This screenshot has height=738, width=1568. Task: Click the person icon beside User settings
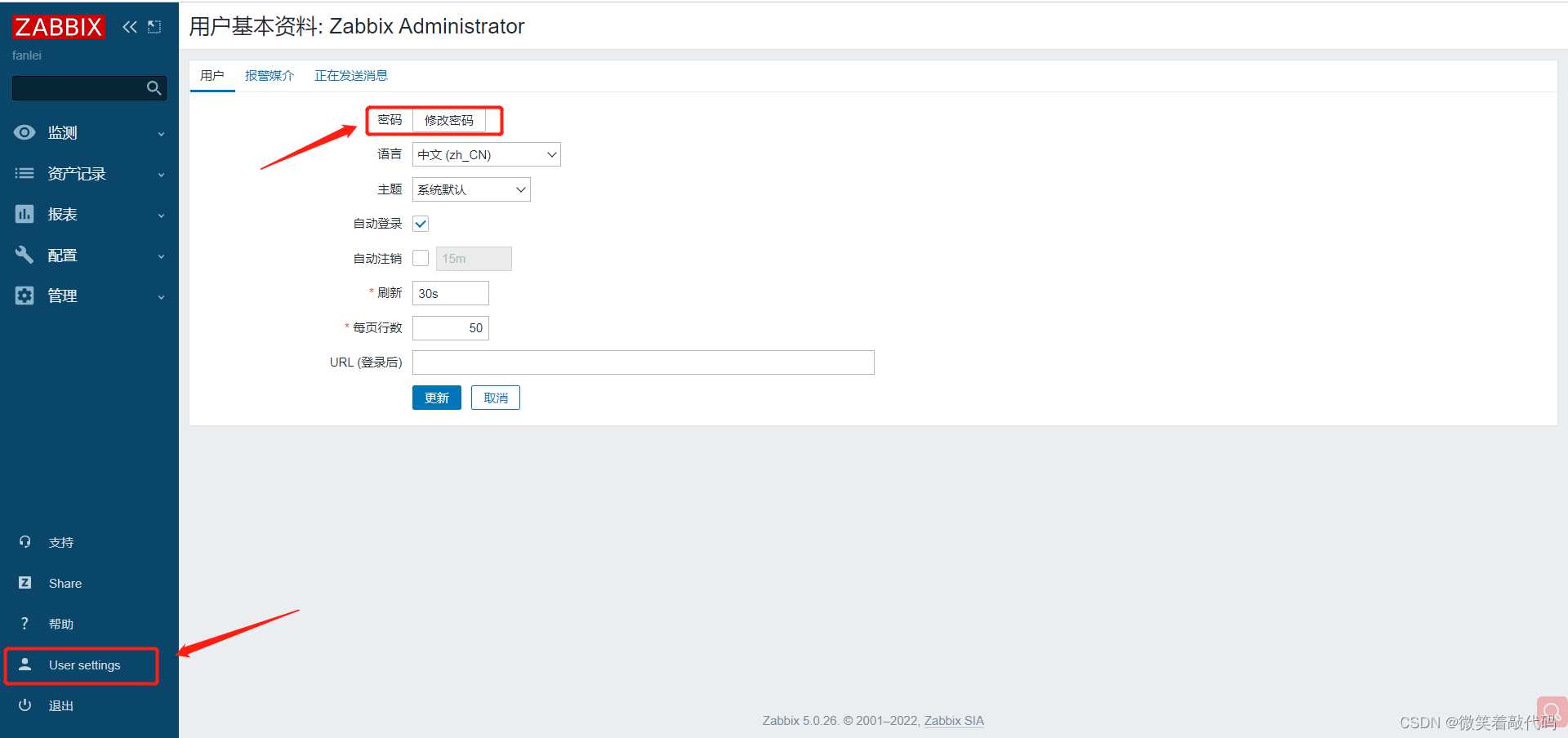pyautogui.click(x=24, y=665)
